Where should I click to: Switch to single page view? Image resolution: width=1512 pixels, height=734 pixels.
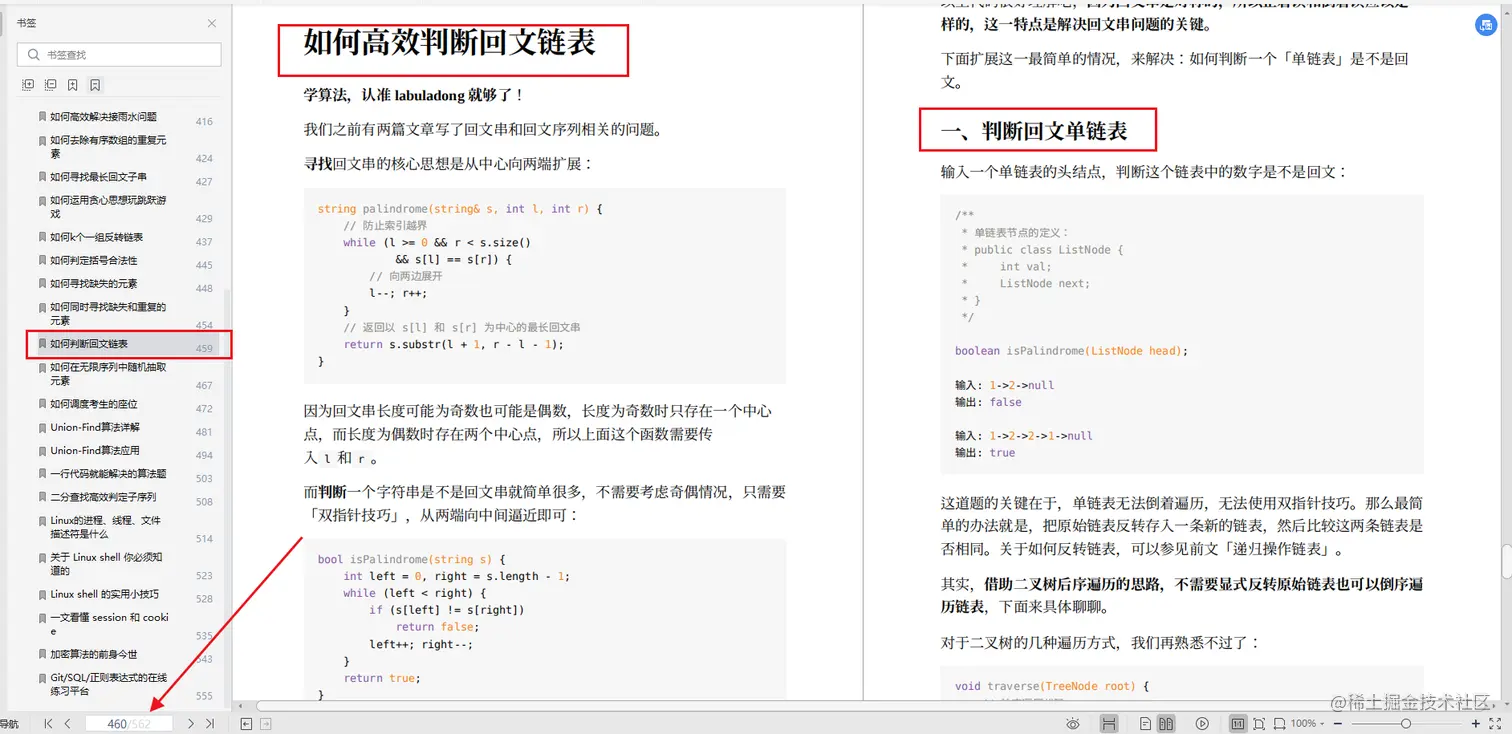(1146, 723)
